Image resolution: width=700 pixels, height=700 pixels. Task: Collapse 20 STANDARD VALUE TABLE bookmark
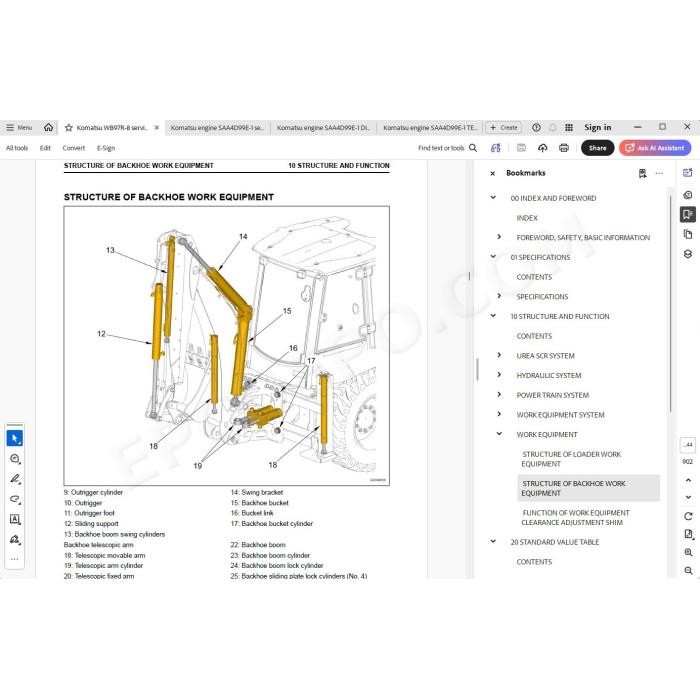493,541
